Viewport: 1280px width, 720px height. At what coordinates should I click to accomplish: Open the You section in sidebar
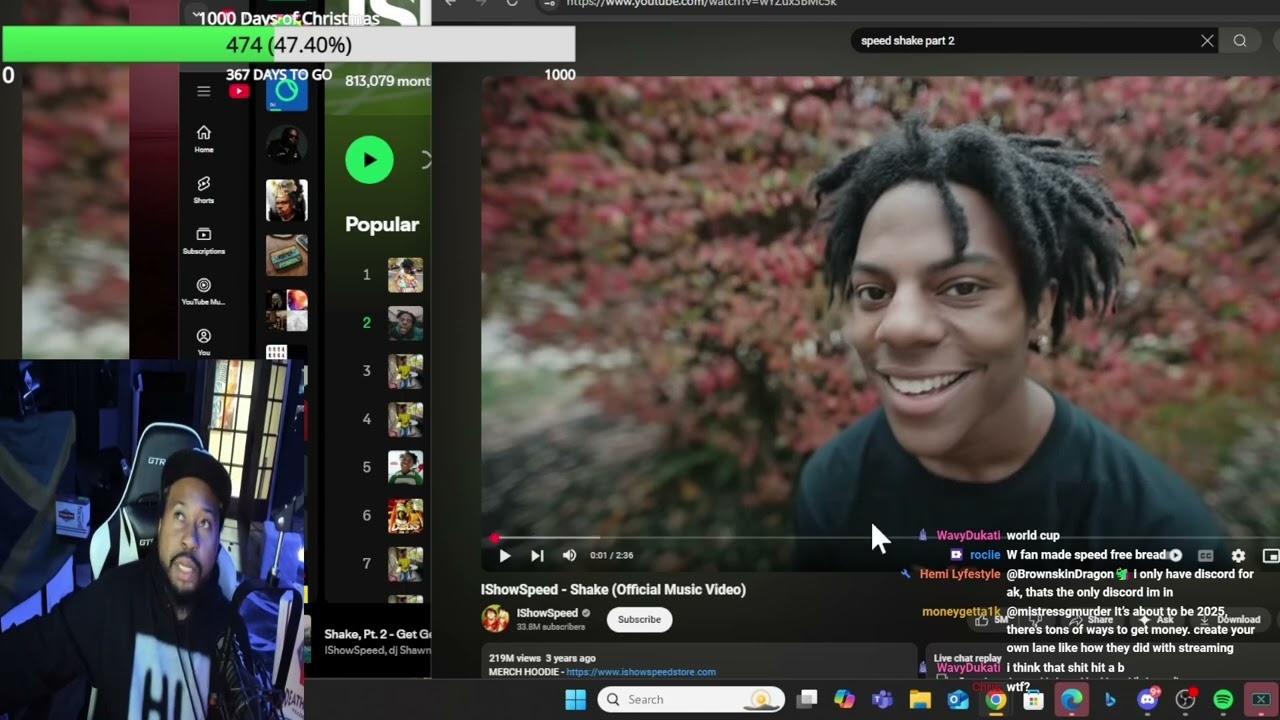[204, 342]
